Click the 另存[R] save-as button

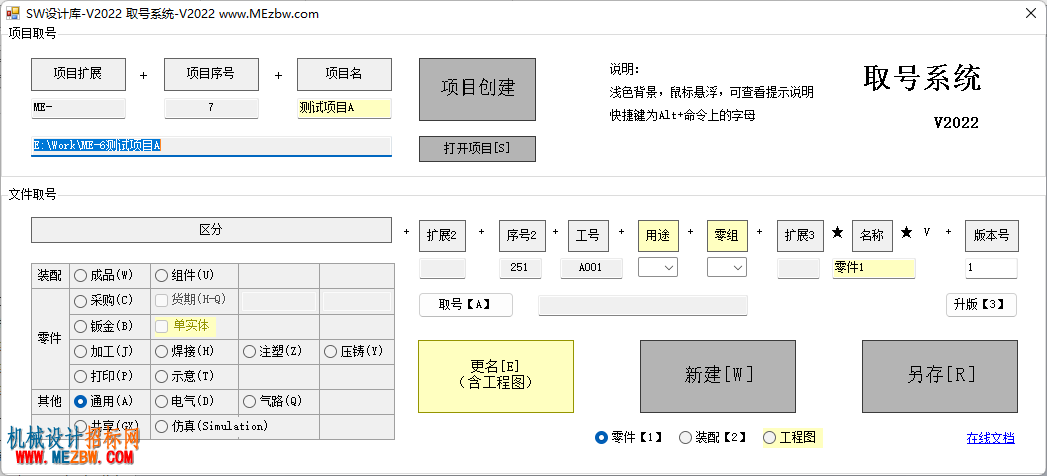pos(940,376)
